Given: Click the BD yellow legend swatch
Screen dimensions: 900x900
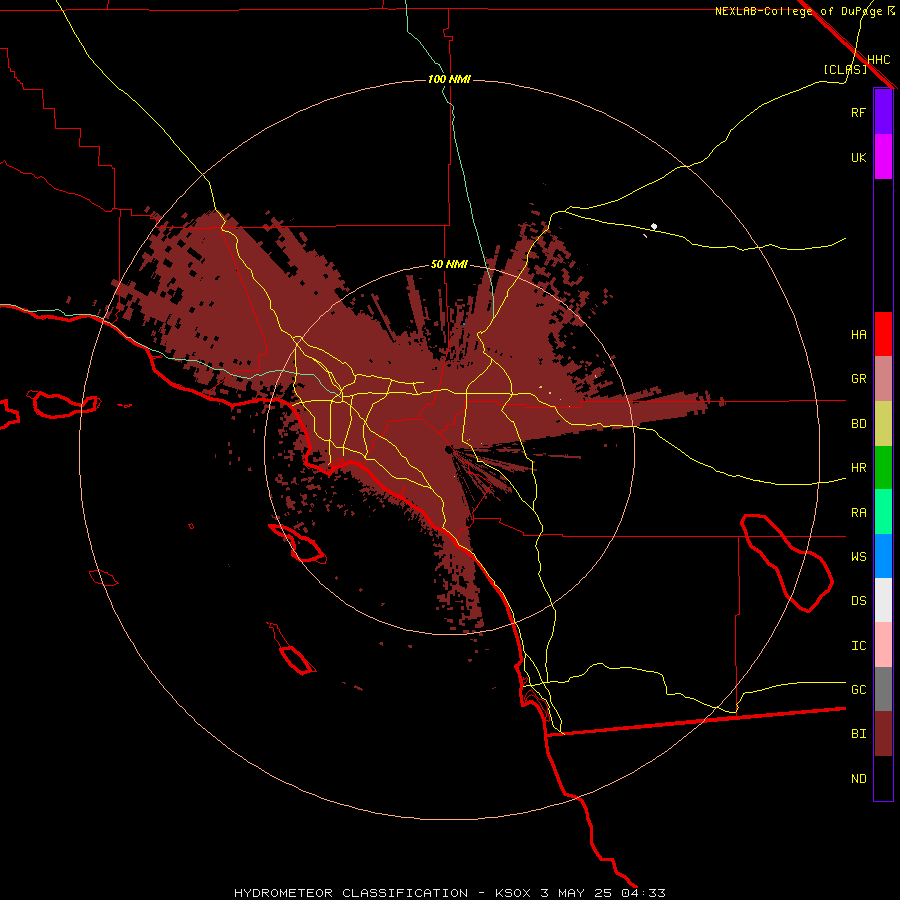Looking at the screenshot, I should 883,424.
